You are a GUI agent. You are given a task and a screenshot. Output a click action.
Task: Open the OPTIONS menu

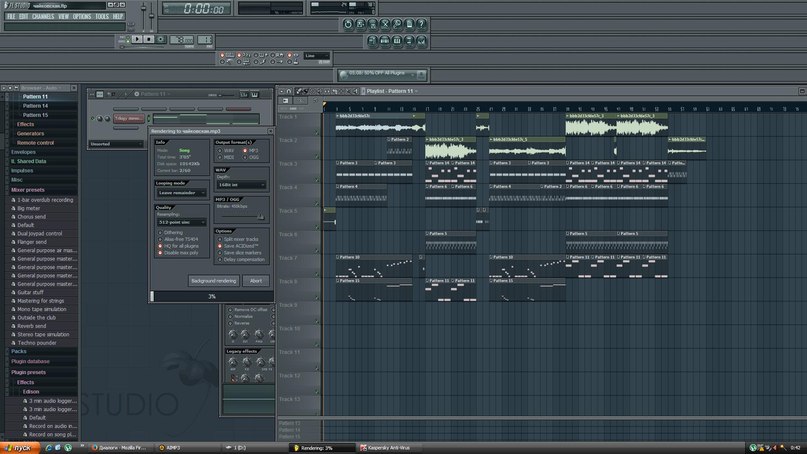pos(82,16)
